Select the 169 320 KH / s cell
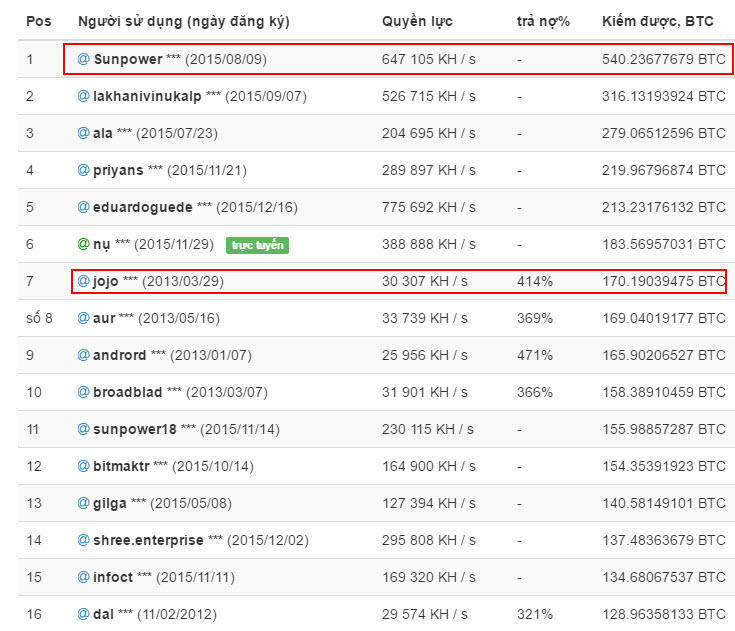The width and height of the screenshot is (735, 631). point(428,578)
